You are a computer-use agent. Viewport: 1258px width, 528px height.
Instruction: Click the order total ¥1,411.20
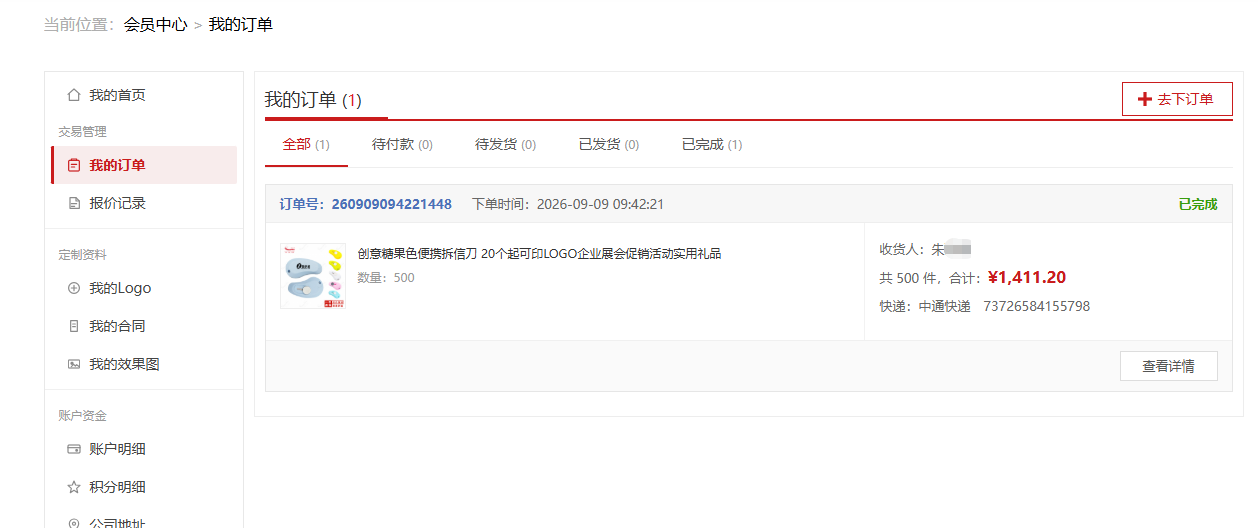1027,277
